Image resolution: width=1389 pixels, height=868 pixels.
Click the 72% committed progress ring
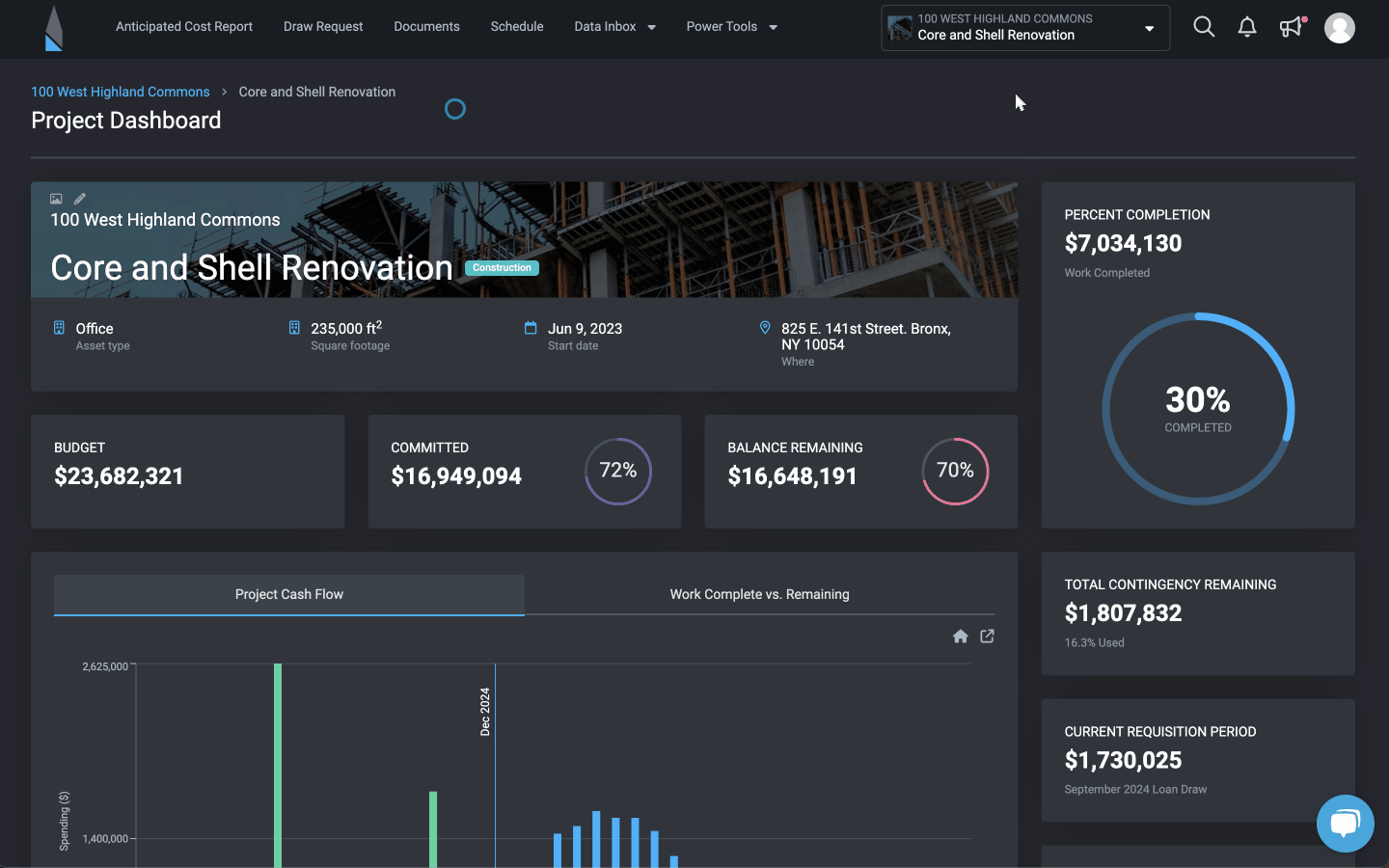618,471
